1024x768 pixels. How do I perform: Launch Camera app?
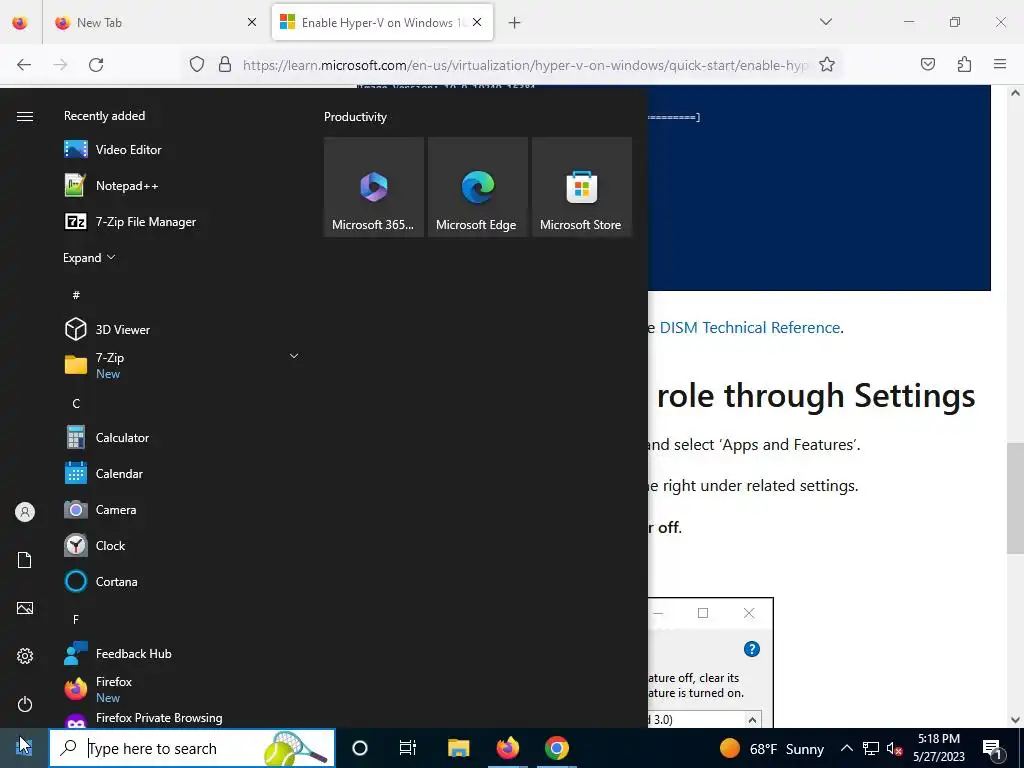[180, 509]
